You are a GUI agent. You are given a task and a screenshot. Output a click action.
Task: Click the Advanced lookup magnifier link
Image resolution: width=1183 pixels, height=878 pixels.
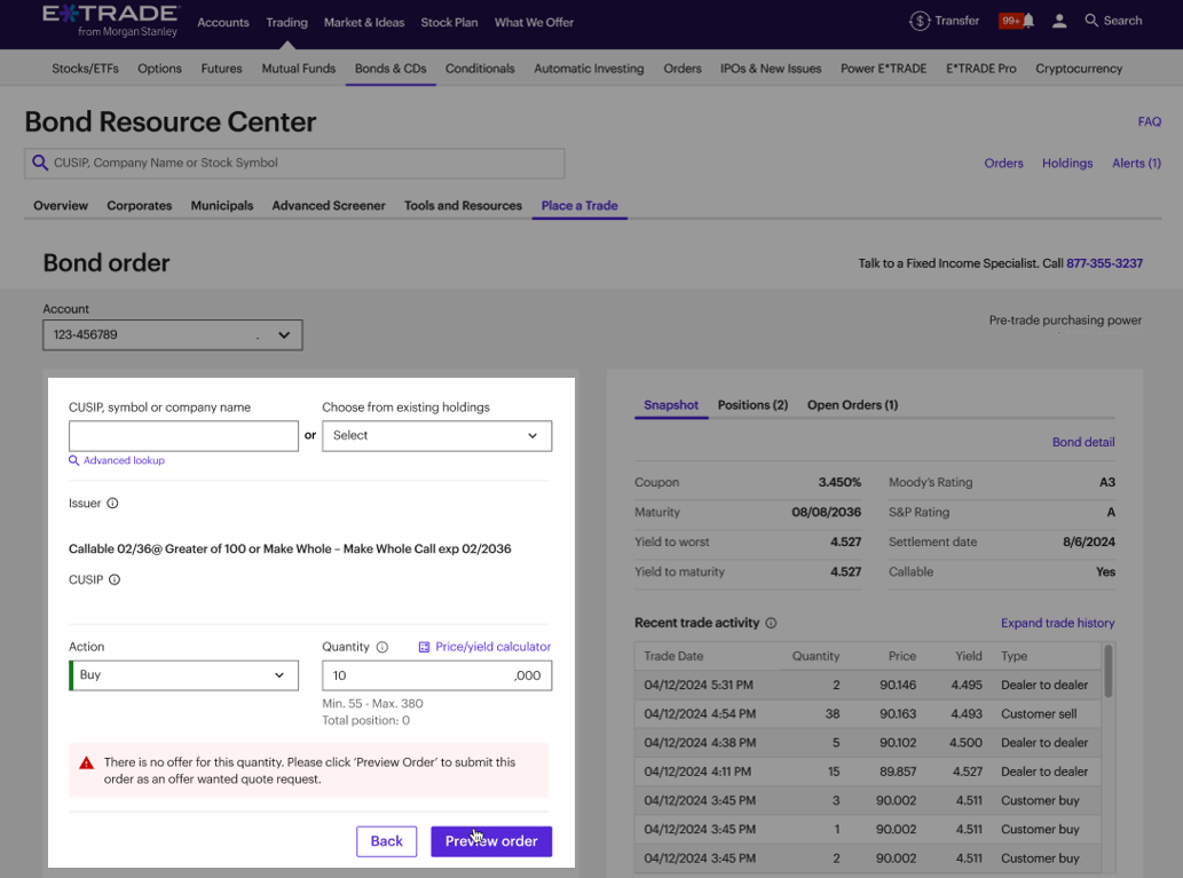(117, 460)
